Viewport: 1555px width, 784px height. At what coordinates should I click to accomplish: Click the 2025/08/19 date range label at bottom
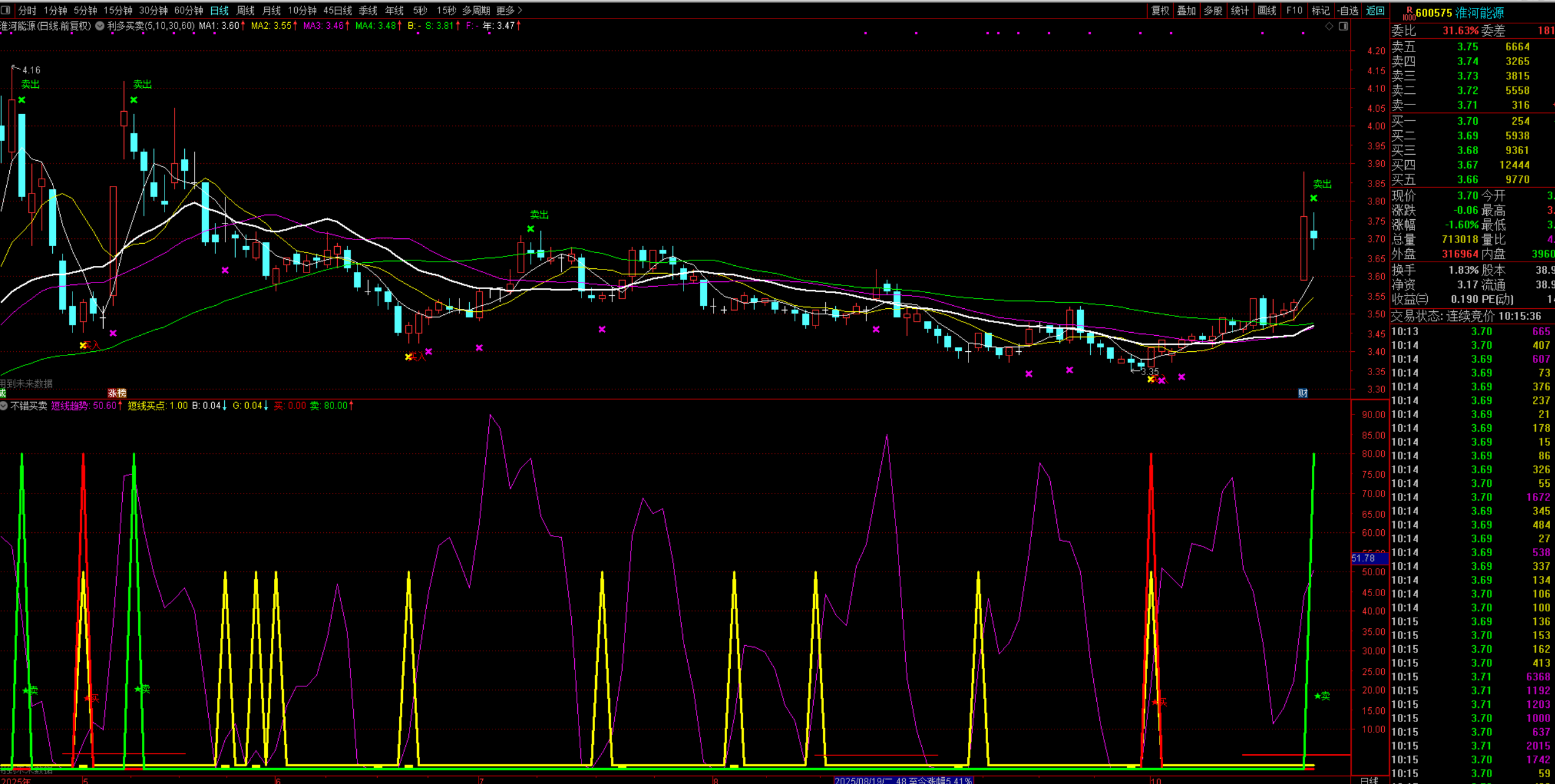[903, 780]
